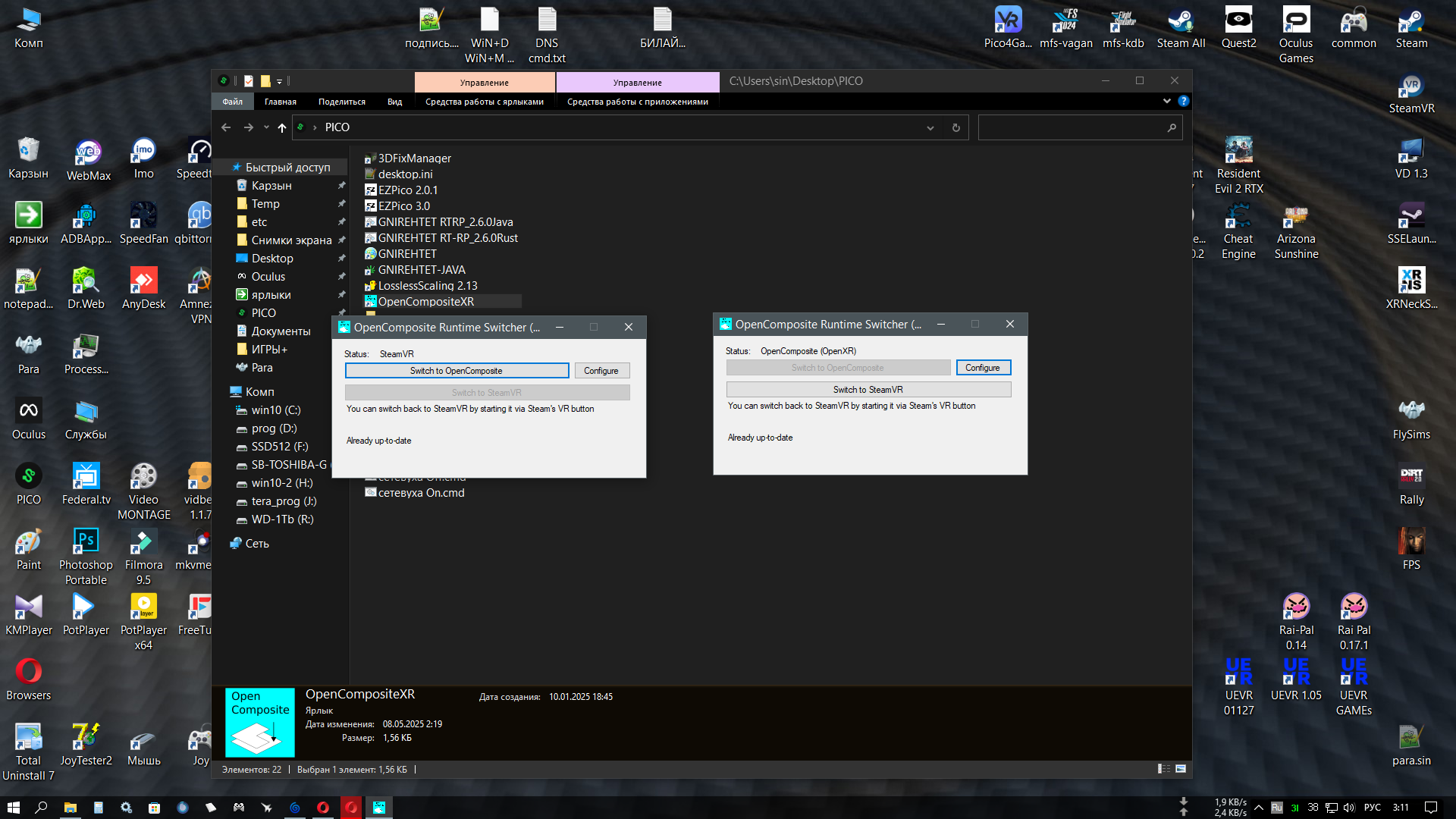Click the enabled Switch to SteamVR button

pyautogui.click(x=868, y=390)
